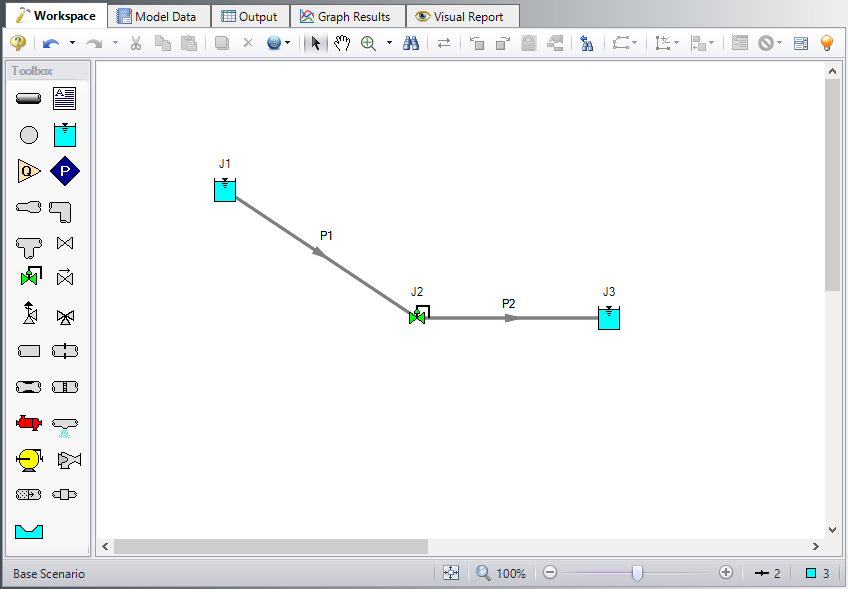Choose the red heat exchanger tool
Viewport: 848px width, 589px height.
point(29,422)
